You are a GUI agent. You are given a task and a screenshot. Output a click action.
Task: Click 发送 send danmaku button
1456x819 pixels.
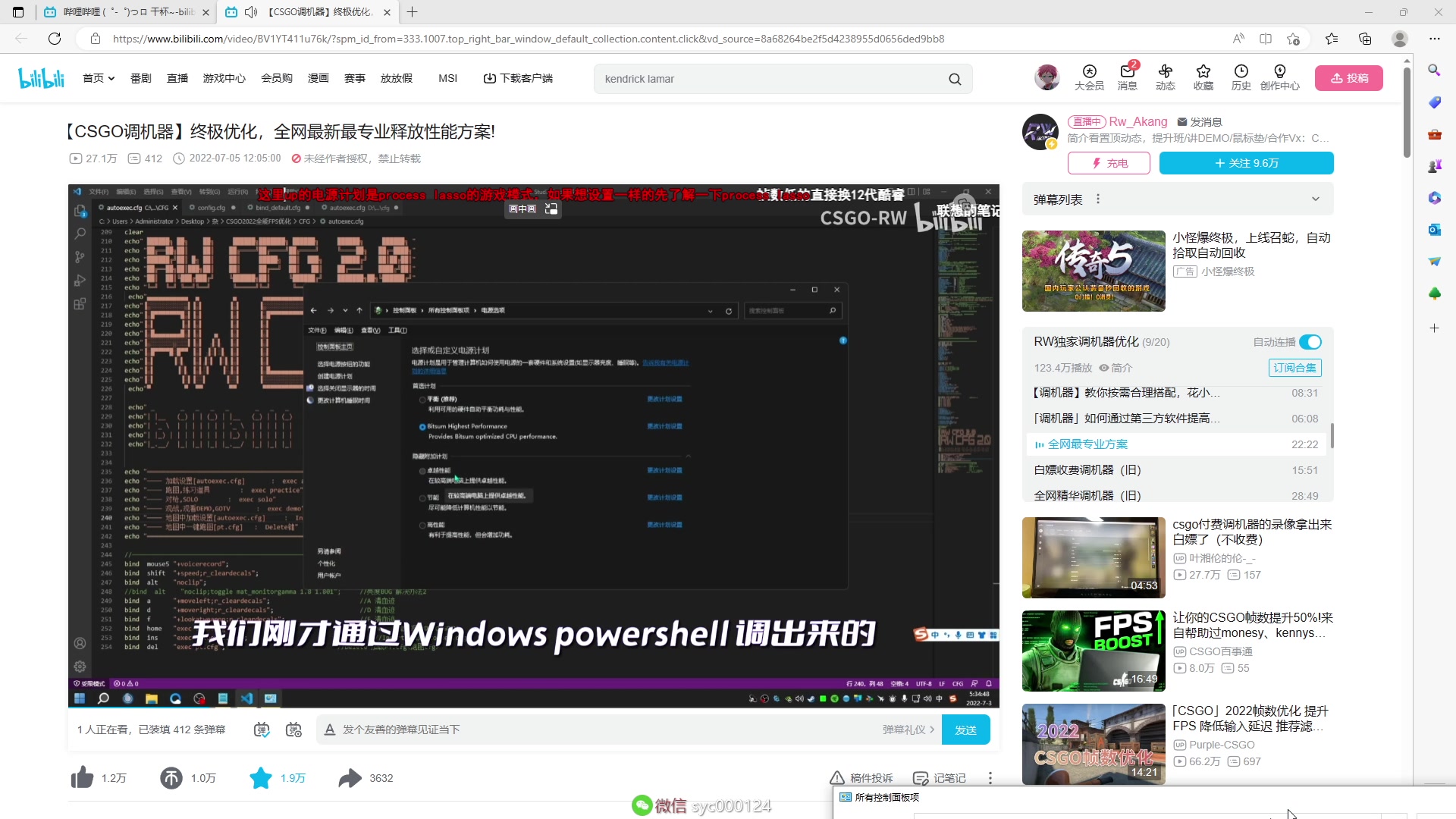(966, 730)
